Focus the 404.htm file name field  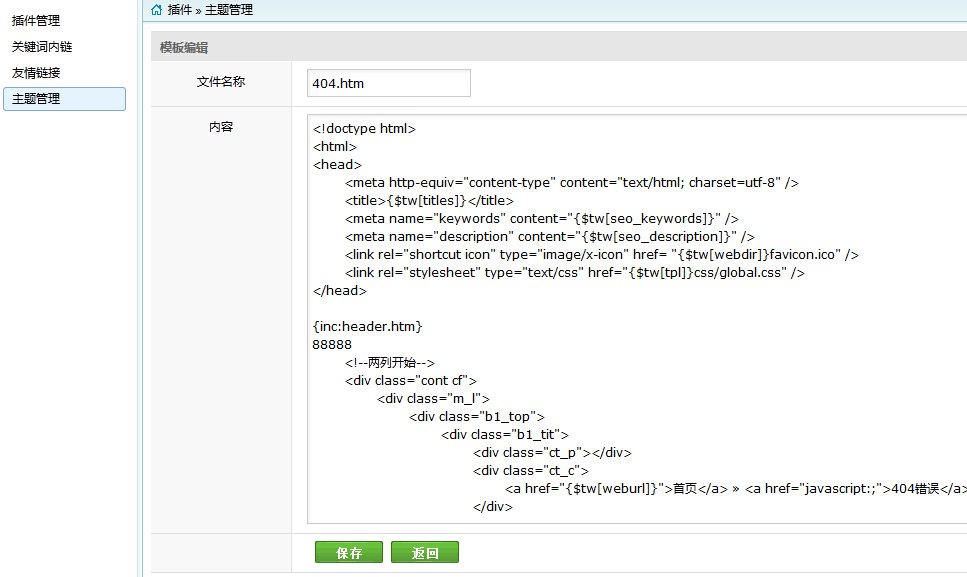coord(389,83)
